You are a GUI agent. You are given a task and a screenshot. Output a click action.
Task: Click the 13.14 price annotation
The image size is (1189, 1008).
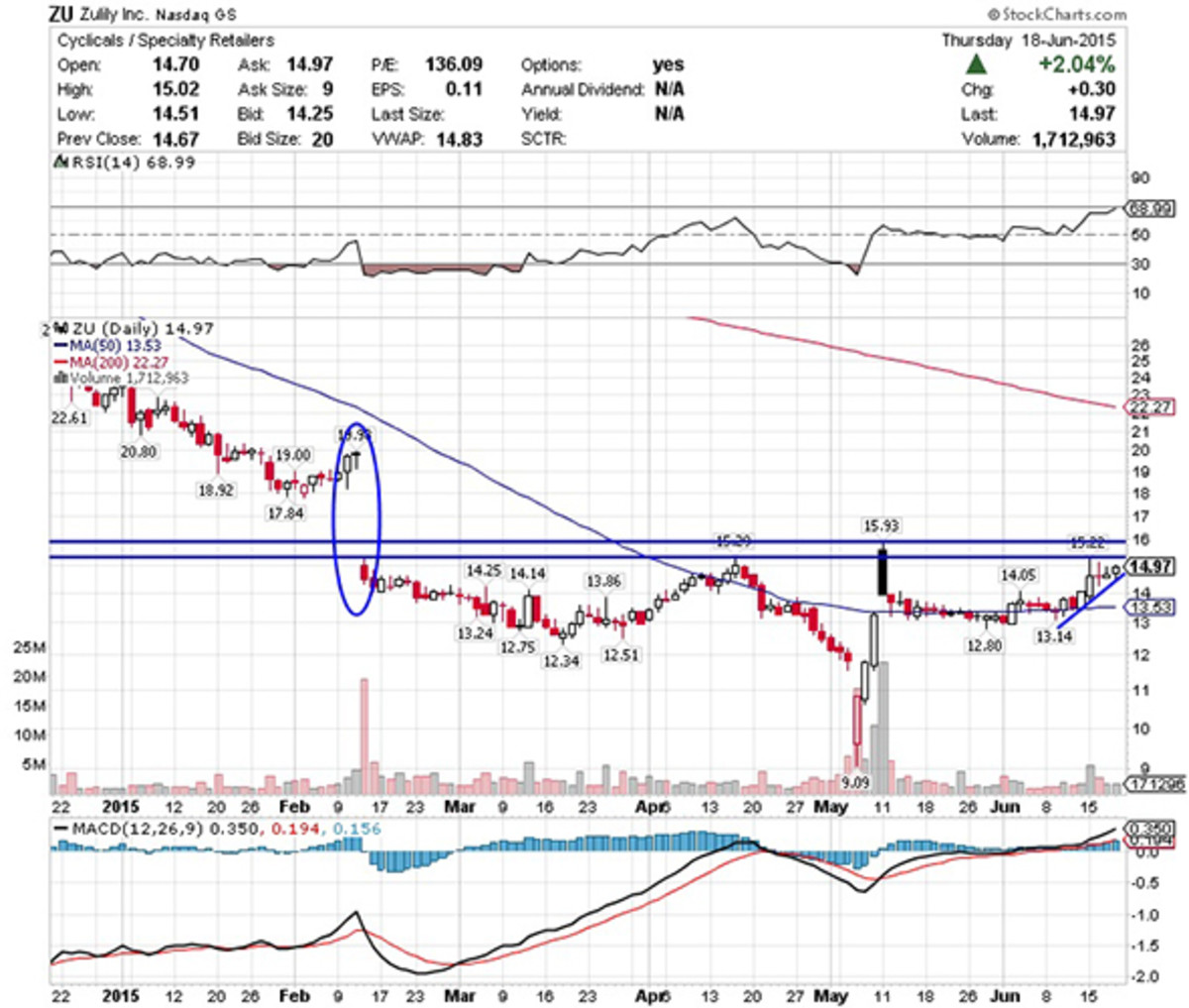point(1053,636)
